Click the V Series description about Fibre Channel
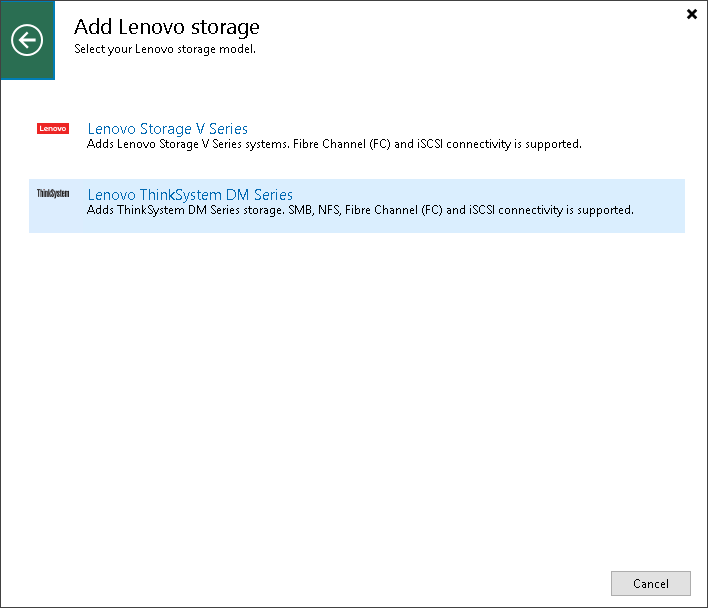Screen dimensions: 708x608 tap(334, 144)
